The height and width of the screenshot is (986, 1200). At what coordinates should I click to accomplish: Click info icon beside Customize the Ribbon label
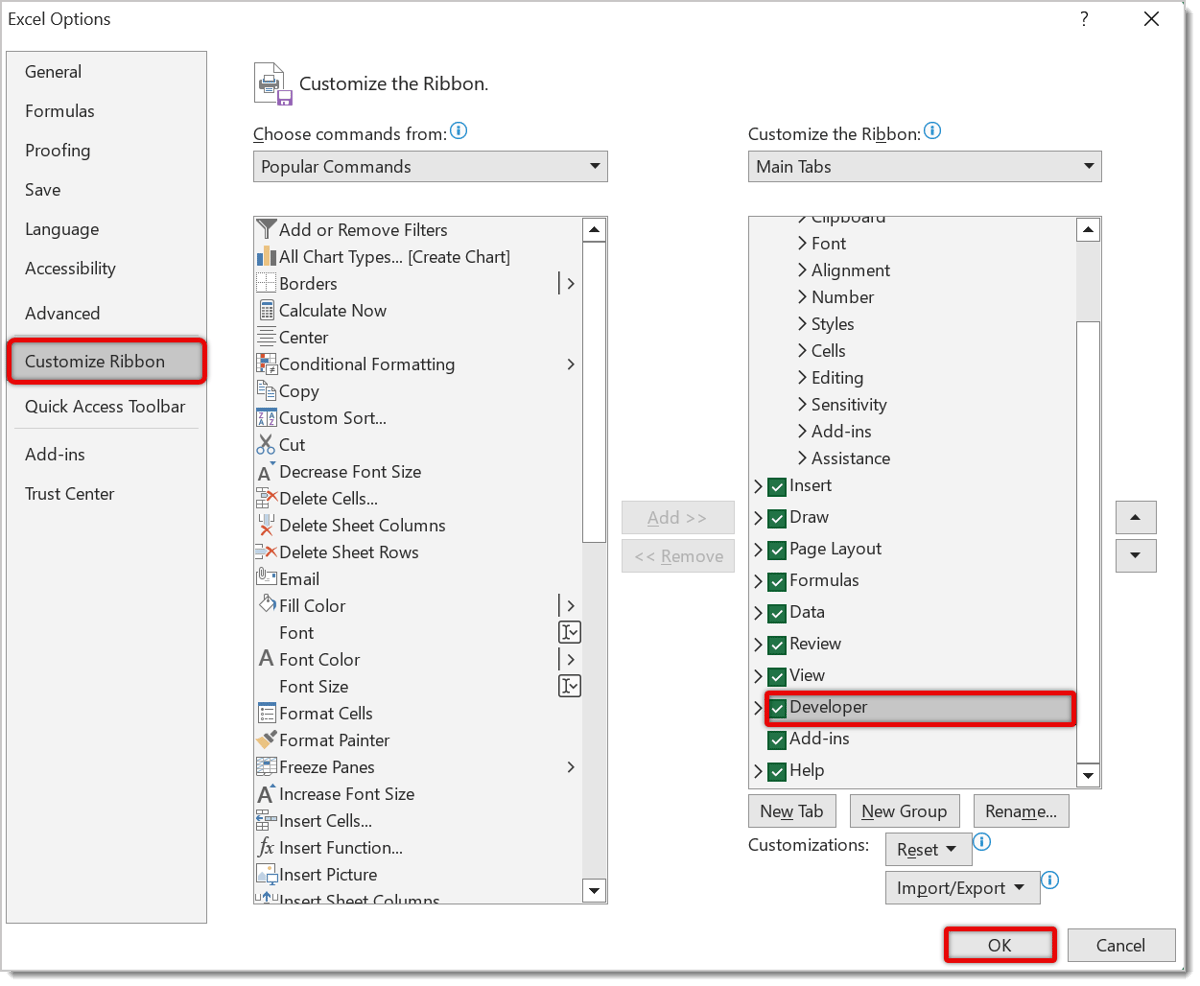(932, 131)
